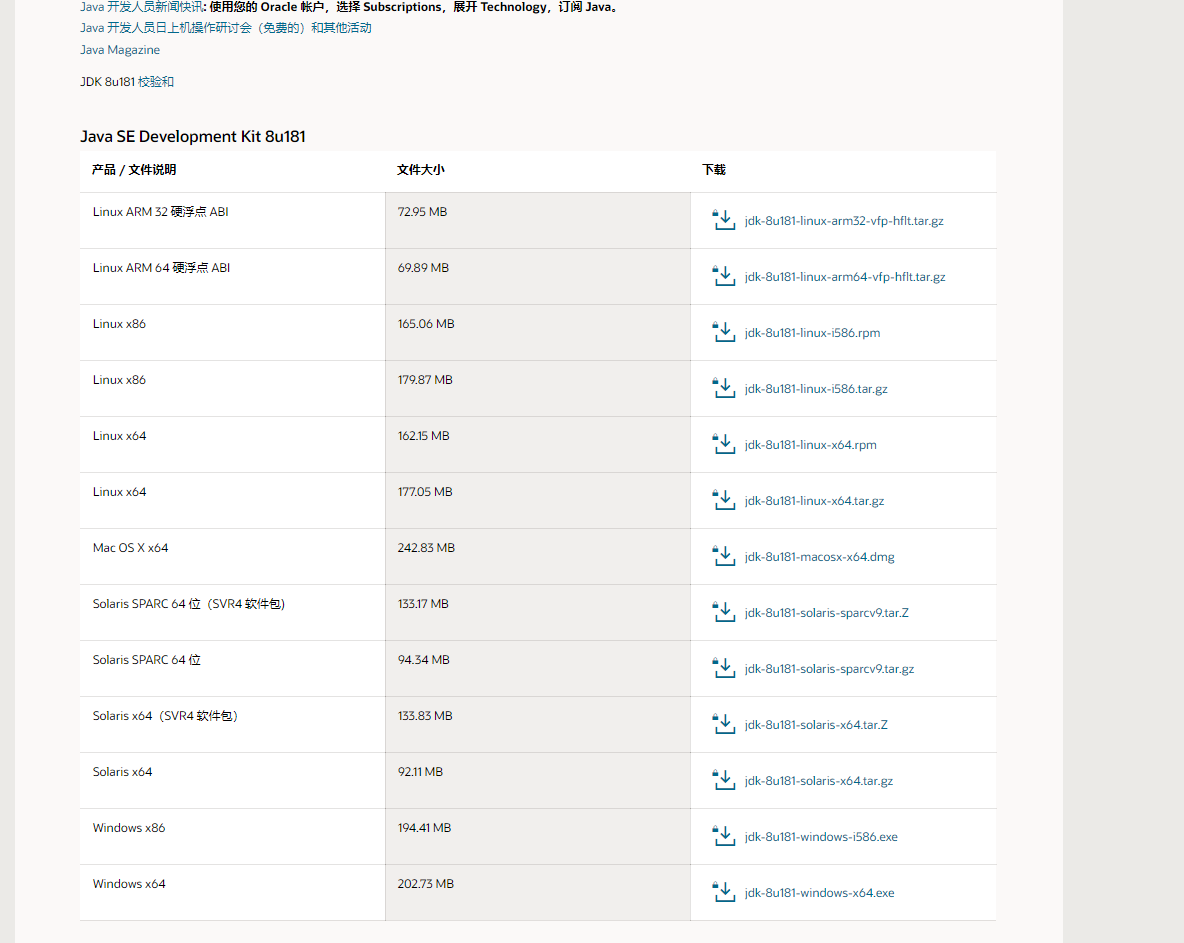Download jdk-8u181-windows-i586.exe link
The height and width of the screenshot is (943, 1184).
click(821, 837)
